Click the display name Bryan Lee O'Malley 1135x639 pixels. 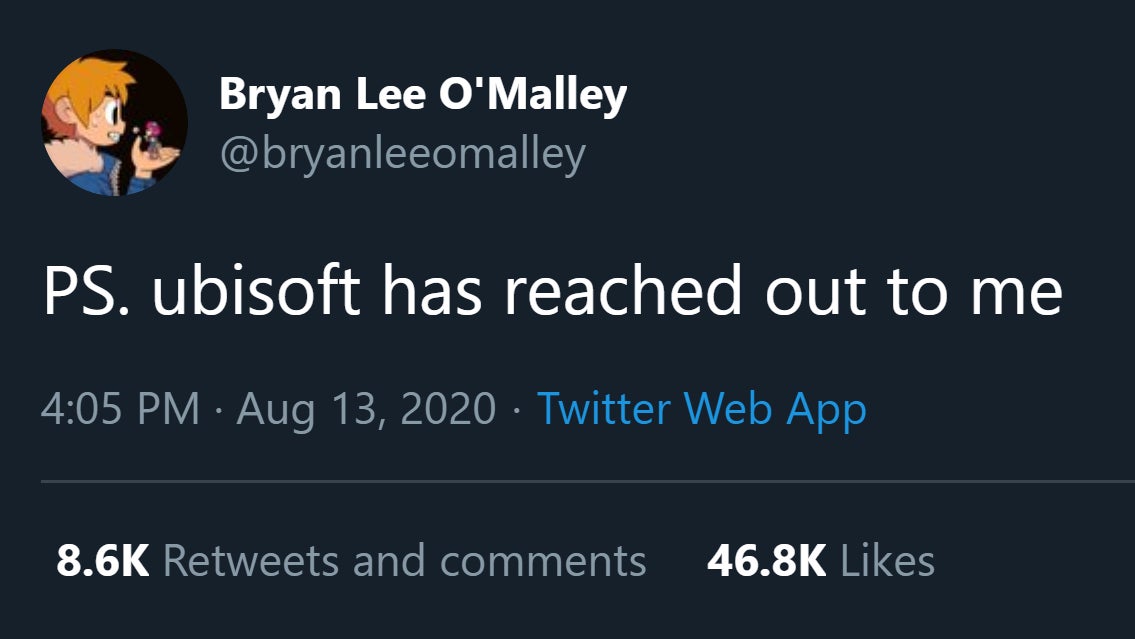[422, 95]
